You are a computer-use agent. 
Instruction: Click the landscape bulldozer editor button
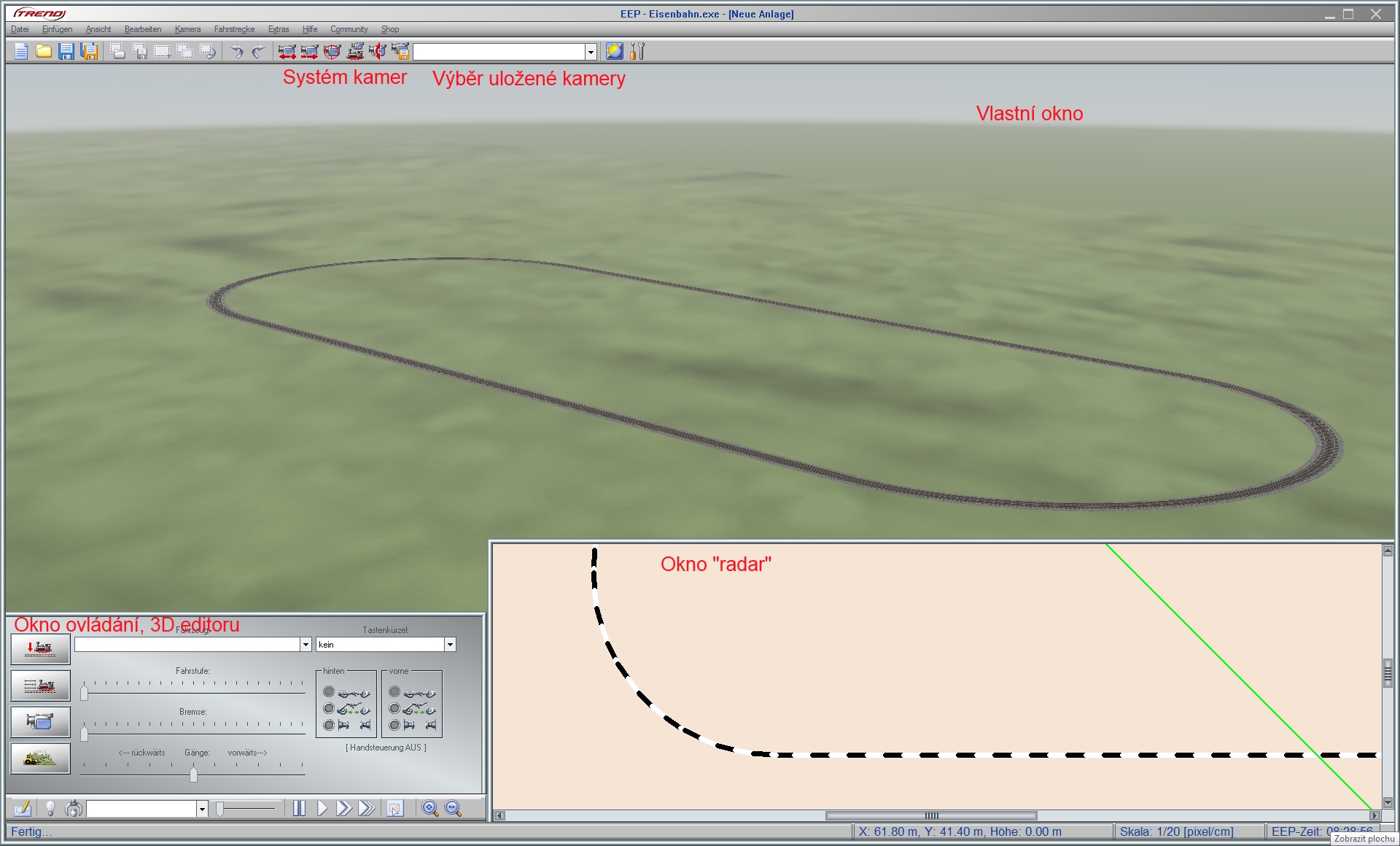pos(40,758)
